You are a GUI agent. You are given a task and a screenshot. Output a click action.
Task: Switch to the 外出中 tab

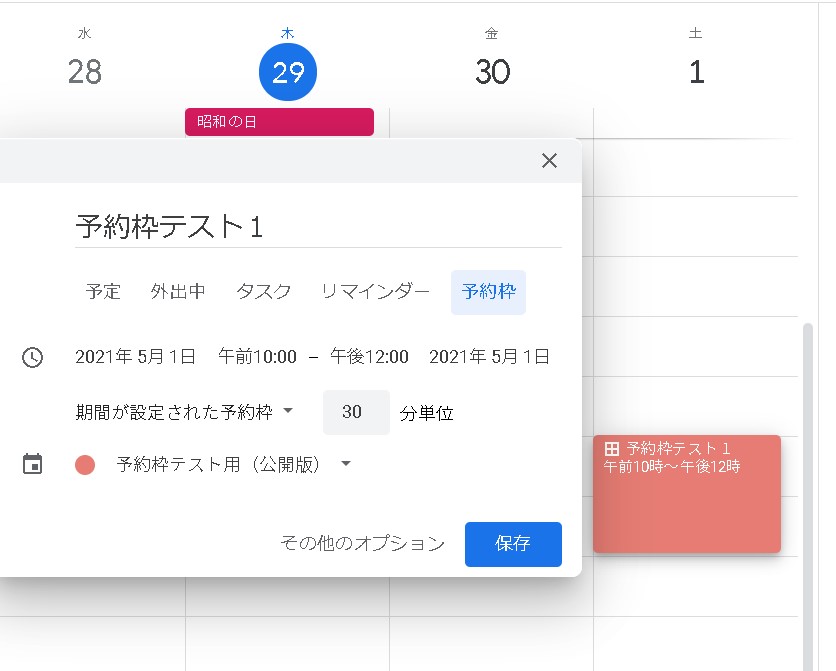click(178, 292)
